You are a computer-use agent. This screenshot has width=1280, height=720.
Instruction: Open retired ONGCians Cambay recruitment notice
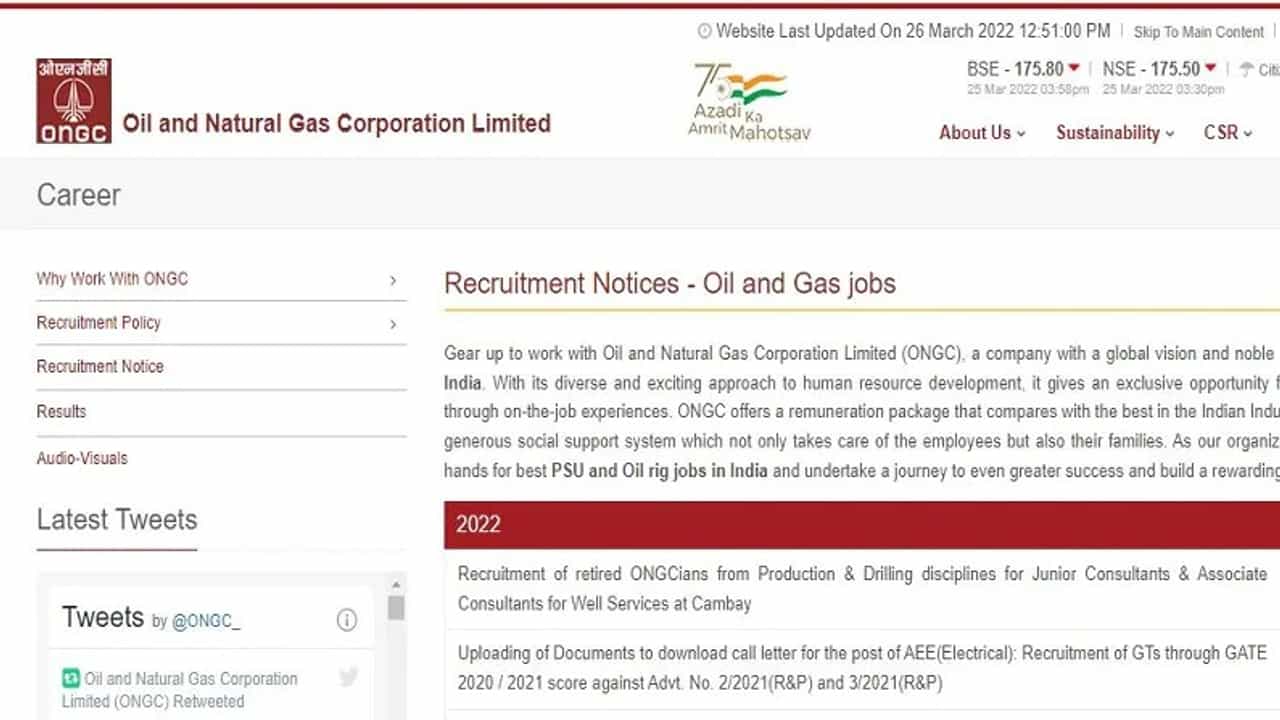click(860, 588)
